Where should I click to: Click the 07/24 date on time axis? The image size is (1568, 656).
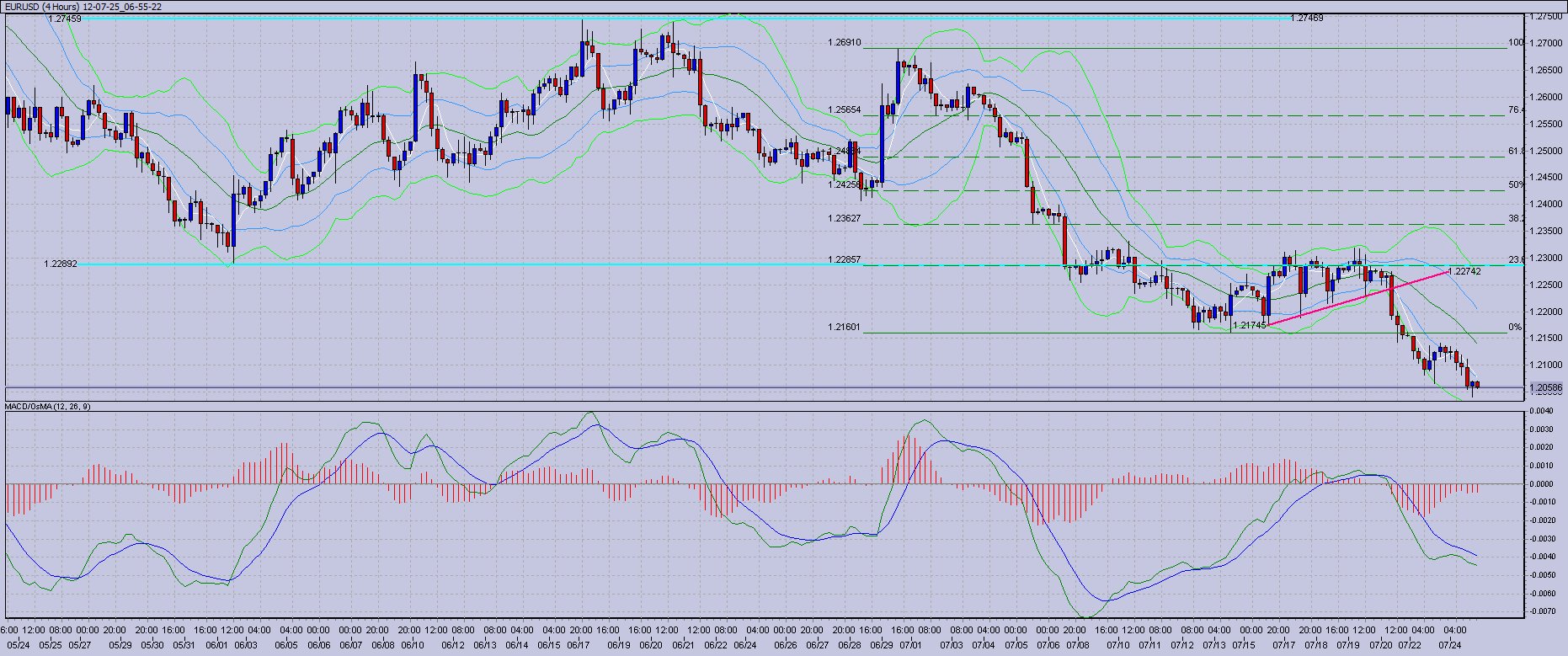point(1449,646)
